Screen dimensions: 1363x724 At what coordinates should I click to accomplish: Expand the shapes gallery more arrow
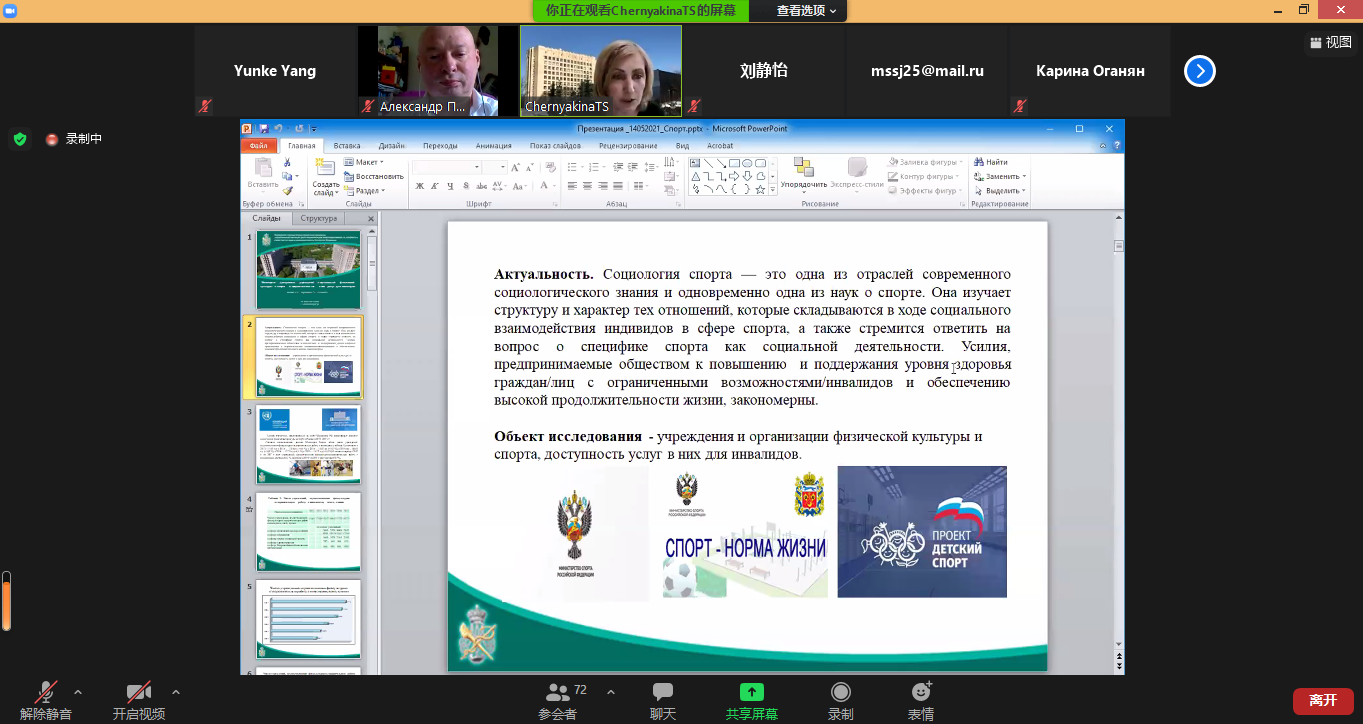(x=773, y=189)
